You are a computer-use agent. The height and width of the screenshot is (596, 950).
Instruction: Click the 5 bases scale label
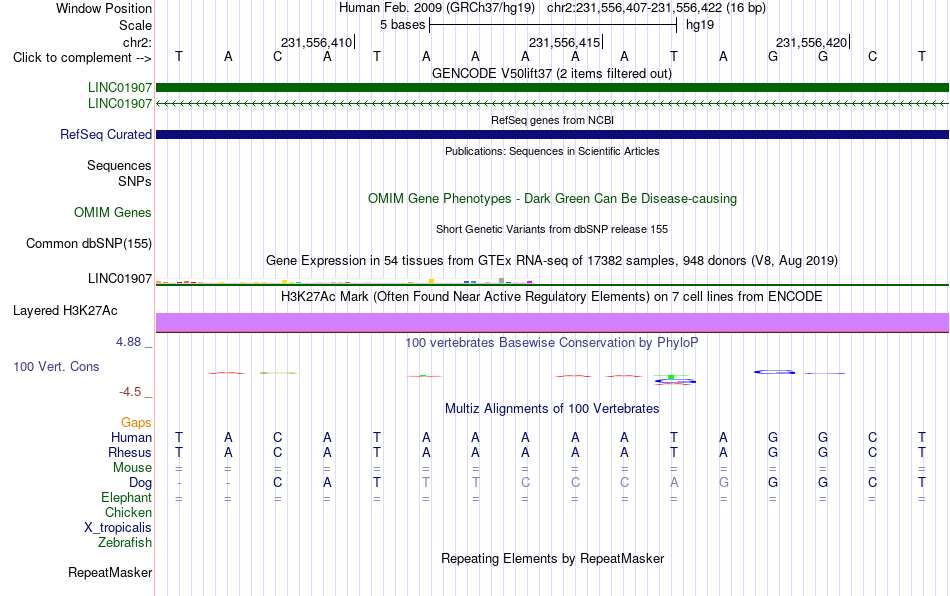pos(402,25)
